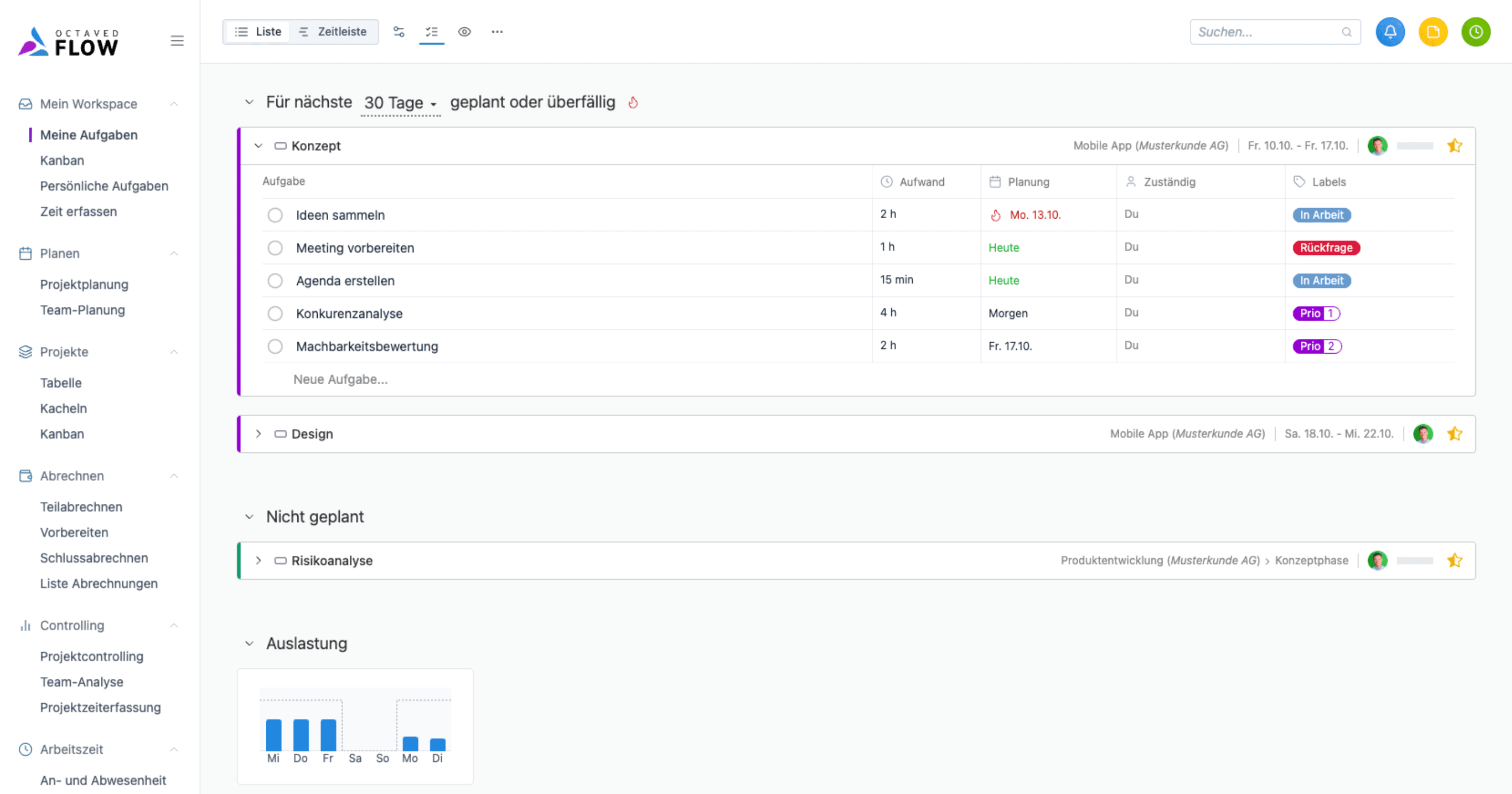Open the filter settings sliders icon
The height and width of the screenshot is (794, 1512).
(399, 32)
